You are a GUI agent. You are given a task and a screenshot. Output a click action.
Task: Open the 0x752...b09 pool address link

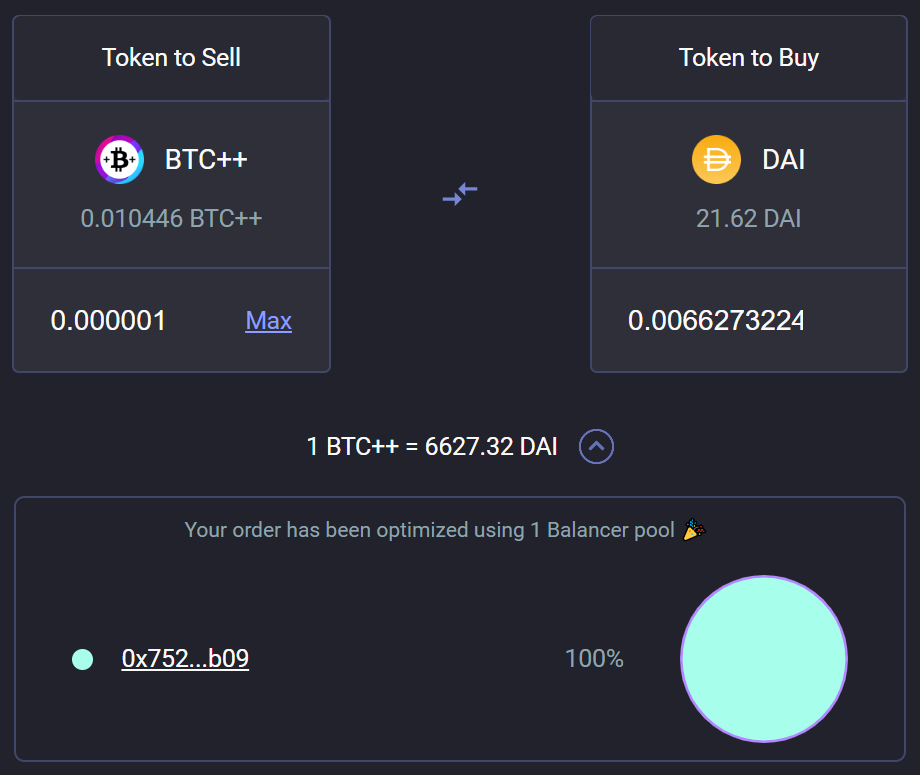185,659
